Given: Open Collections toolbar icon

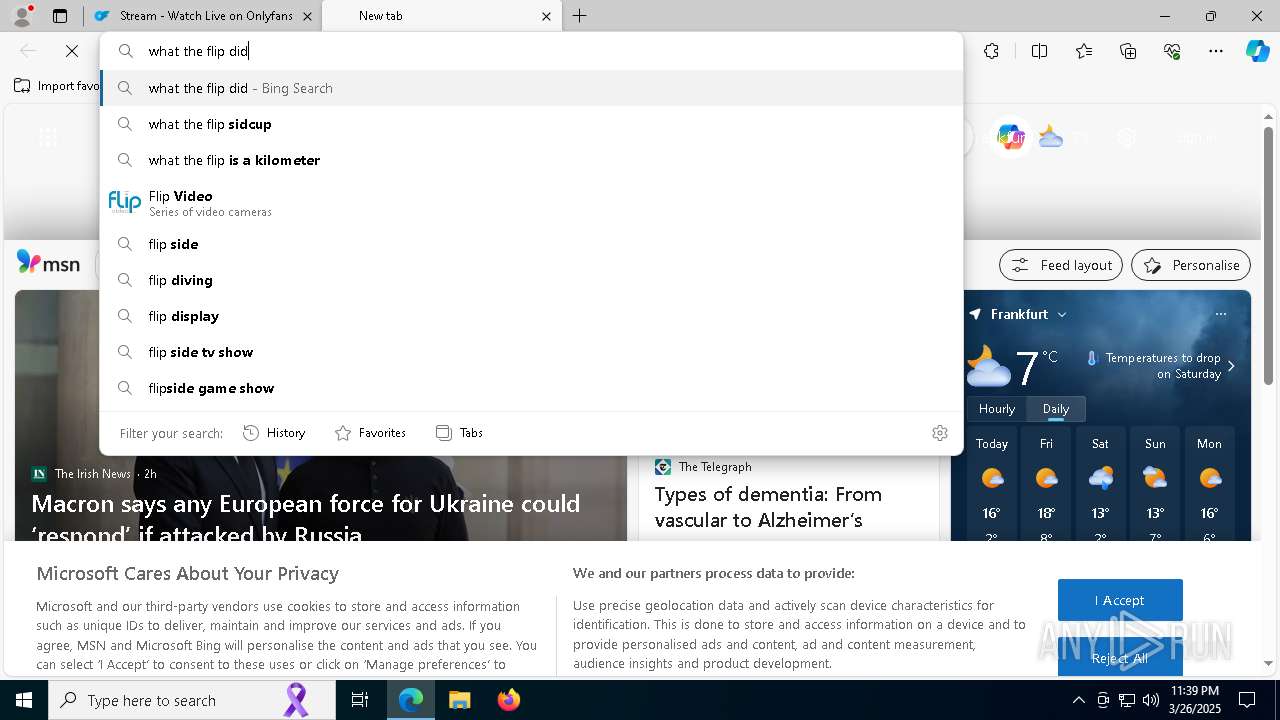Looking at the screenshot, I should pos(1128,51).
